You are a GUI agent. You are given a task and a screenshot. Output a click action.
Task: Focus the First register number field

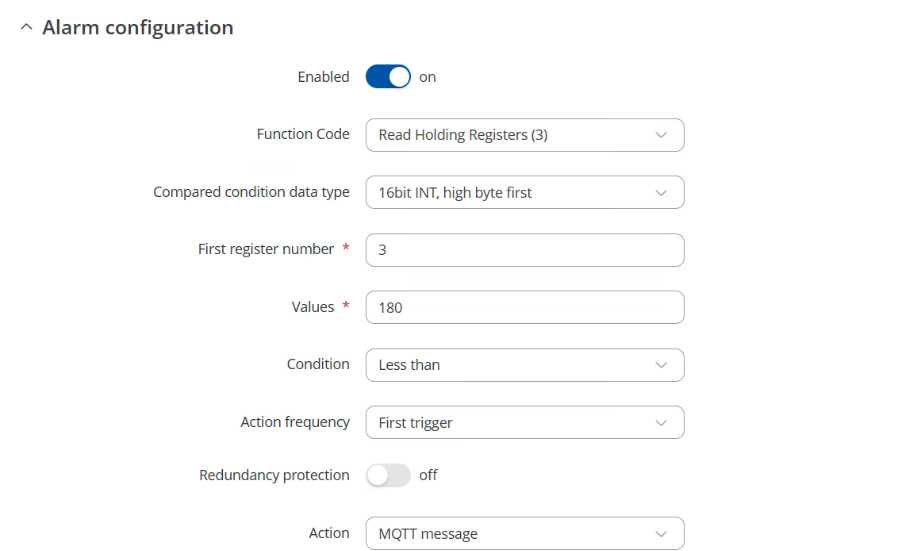[525, 250]
